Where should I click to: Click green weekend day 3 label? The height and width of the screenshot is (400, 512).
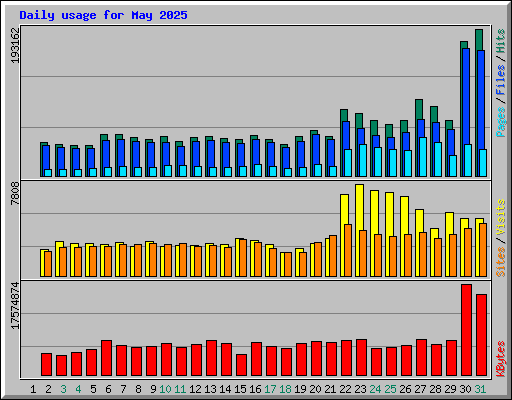pyautogui.click(x=63, y=389)
